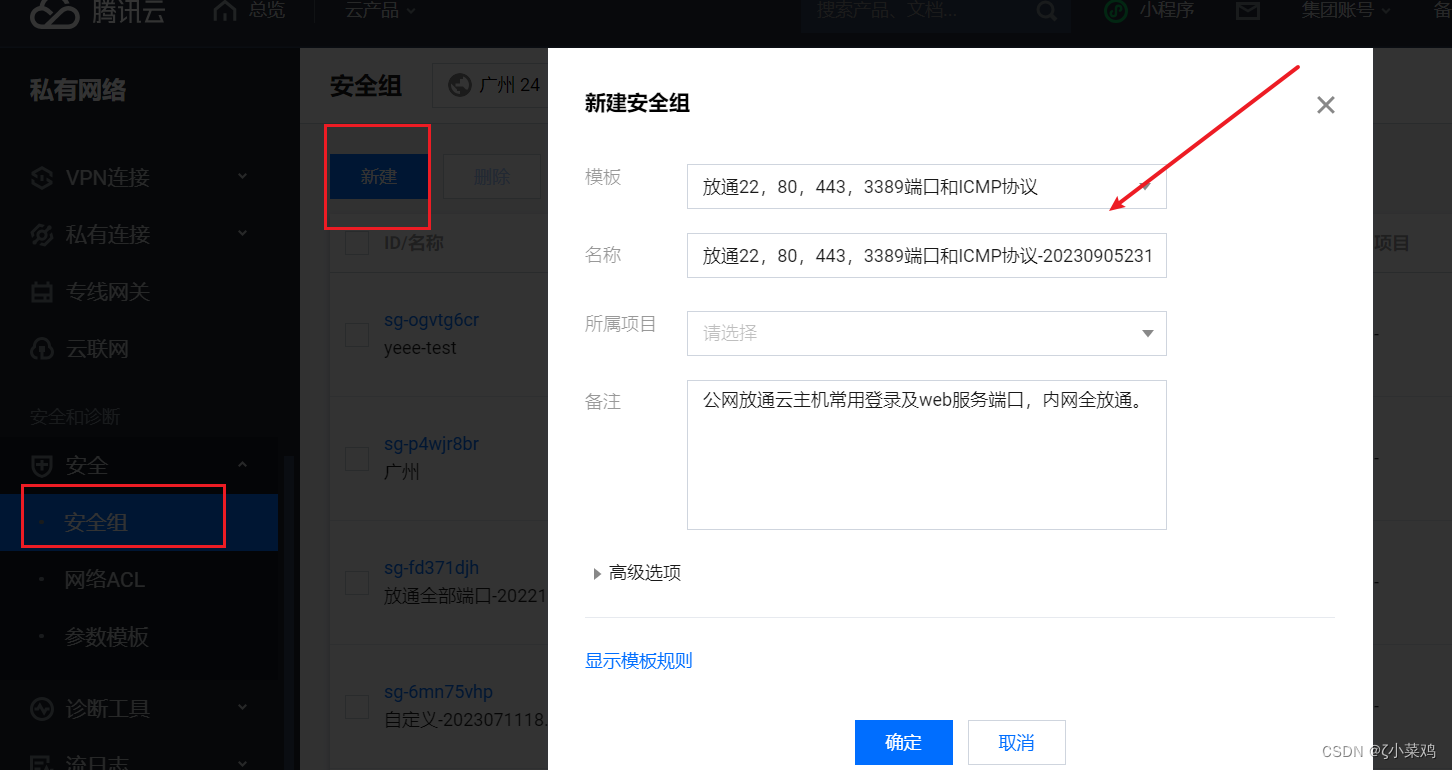Open 专线网关 in the sidebar

click(x=107, y=292)
